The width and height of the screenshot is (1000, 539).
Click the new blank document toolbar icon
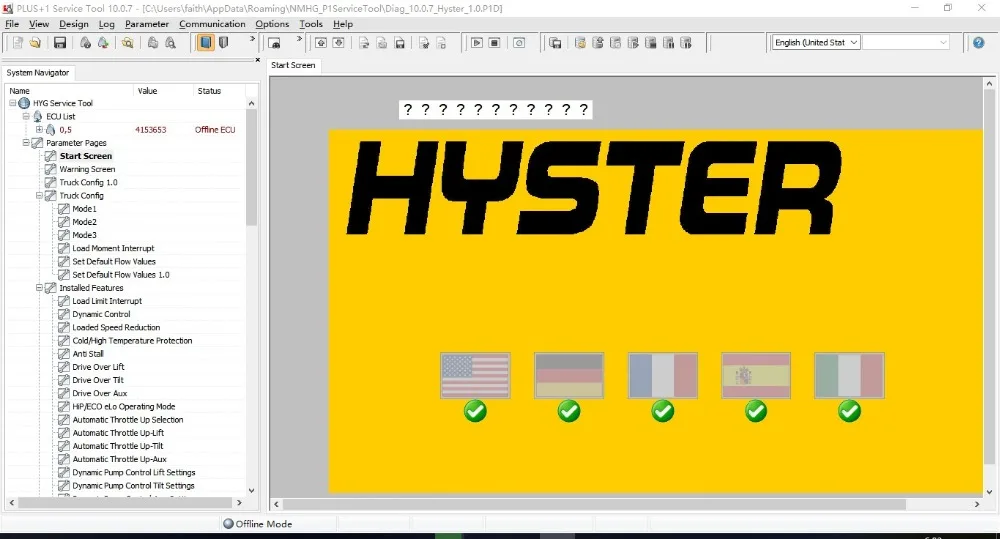pyautogui.click(x=18, y=43)
